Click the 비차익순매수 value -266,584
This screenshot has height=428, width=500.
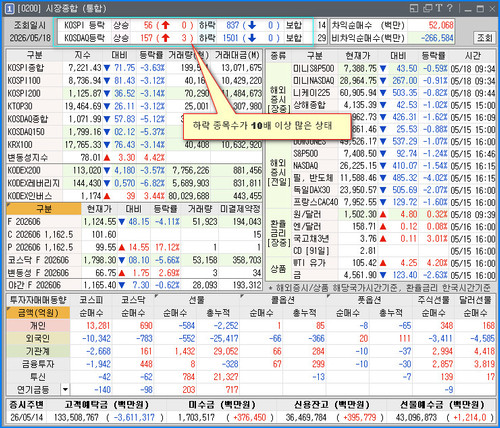pyautogui.click(x=437, y=38)
